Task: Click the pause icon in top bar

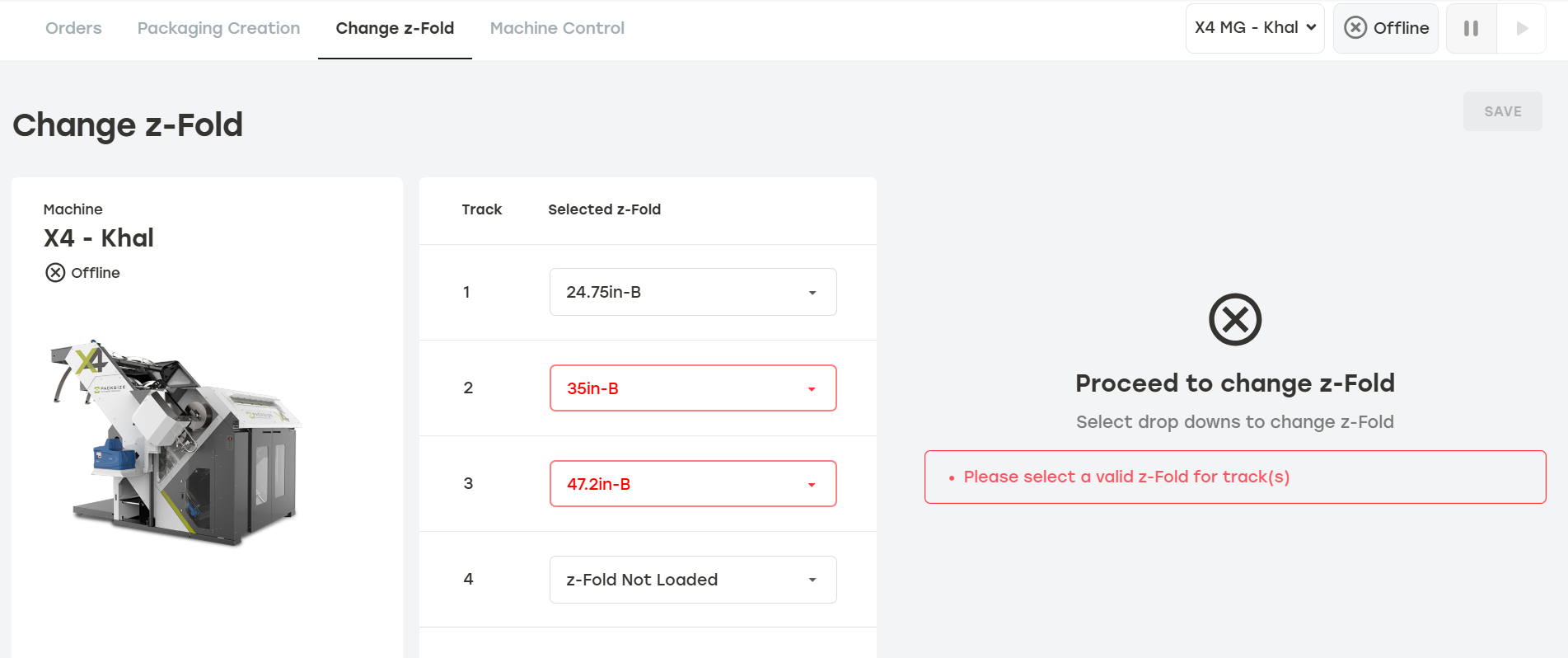Action: (1471, 28)
